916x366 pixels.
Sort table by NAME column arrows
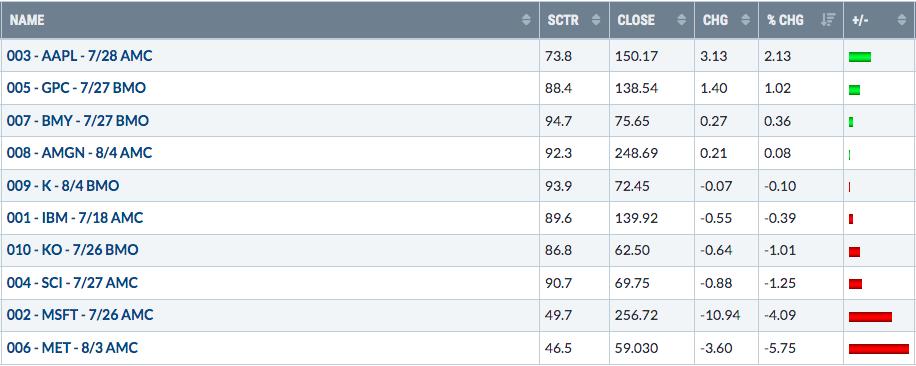(526, 20)
